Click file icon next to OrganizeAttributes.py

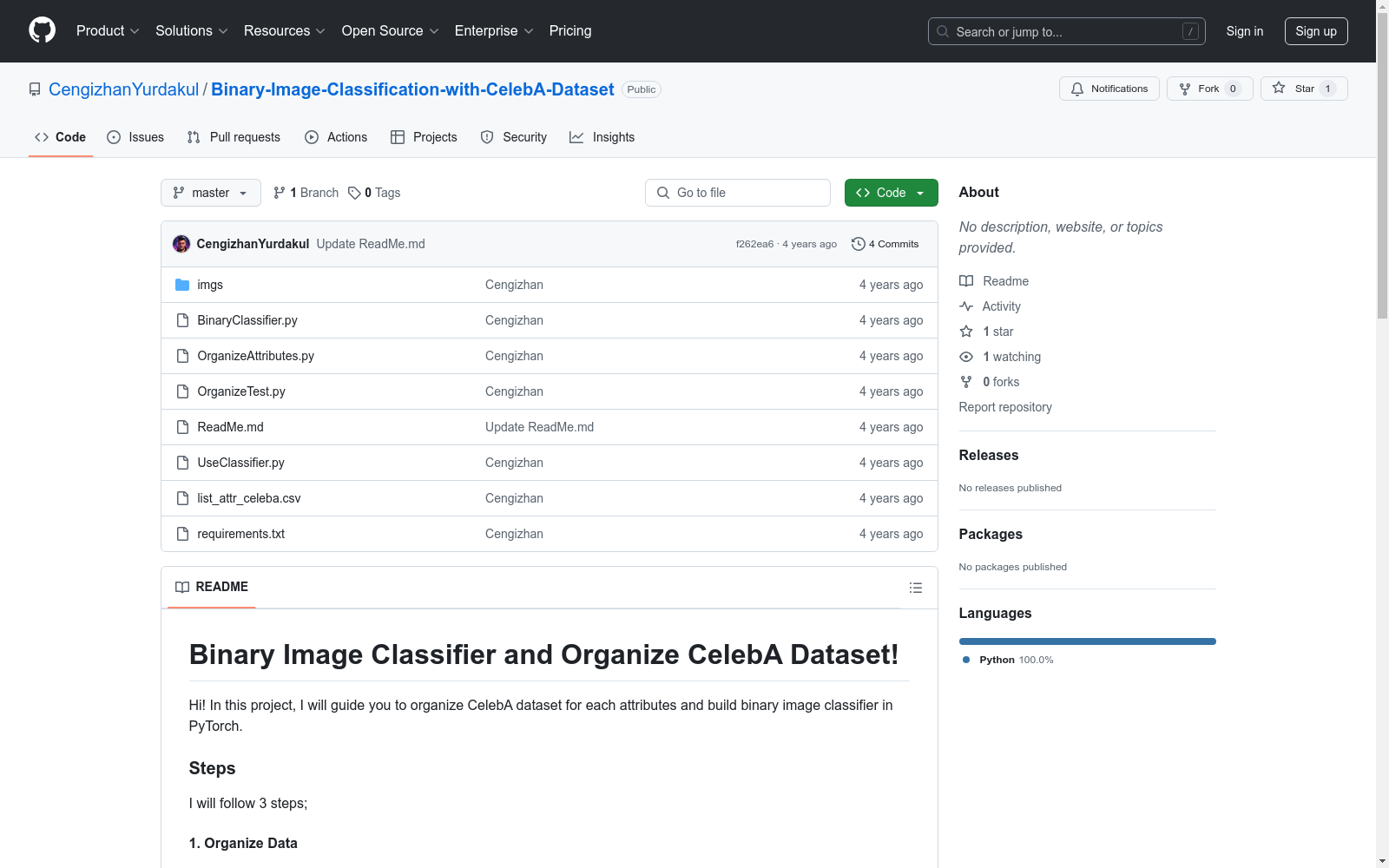coord(182,356)
